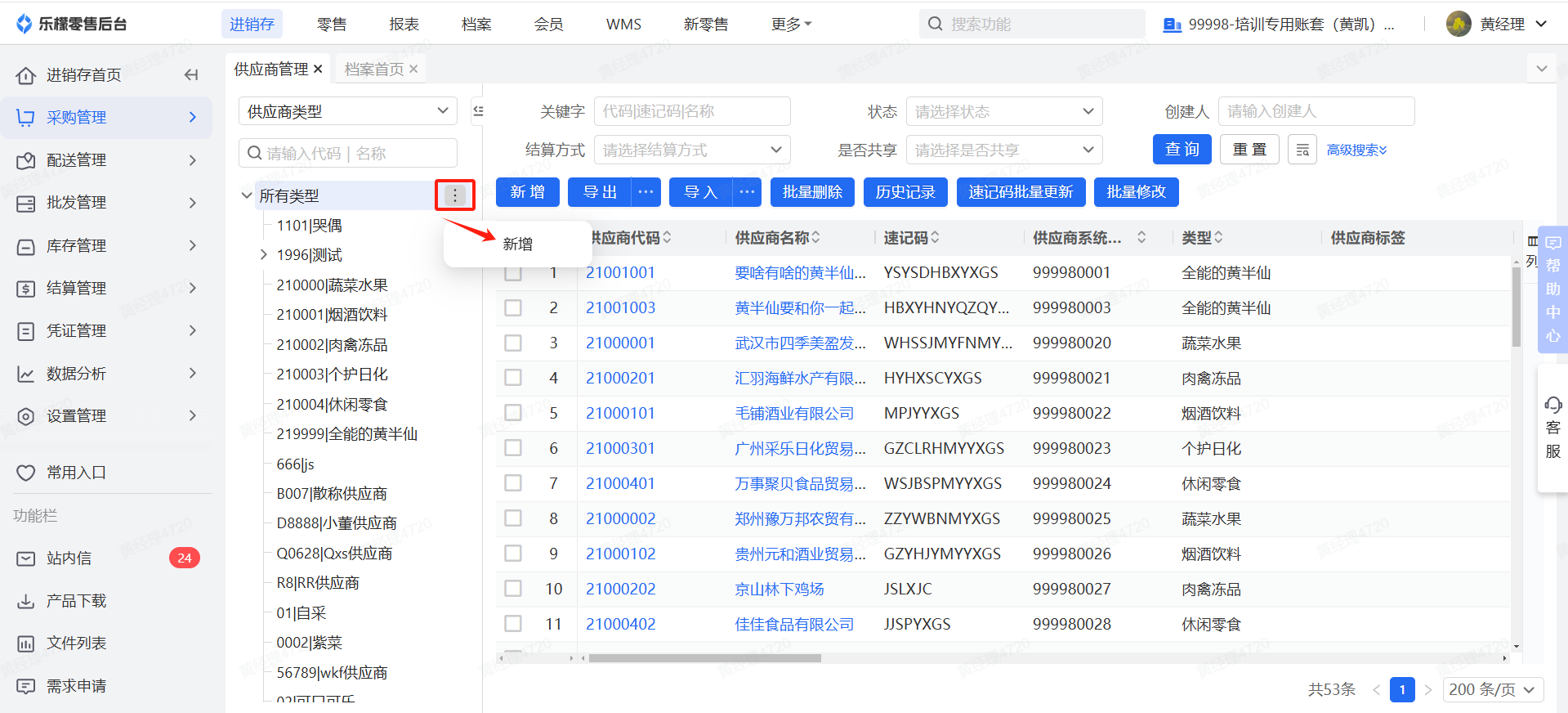Screen dimensions: 1568x713
Task: Click the more options dots next to 导出
Action: point(646,192)
